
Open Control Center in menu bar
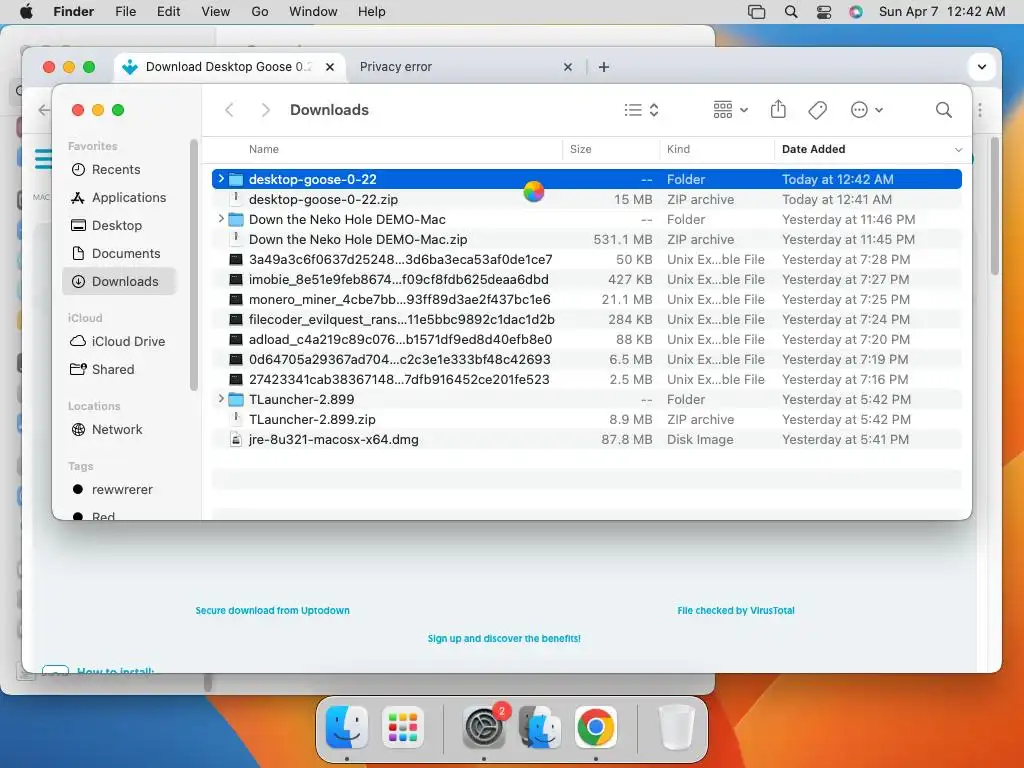pos(824,12)
